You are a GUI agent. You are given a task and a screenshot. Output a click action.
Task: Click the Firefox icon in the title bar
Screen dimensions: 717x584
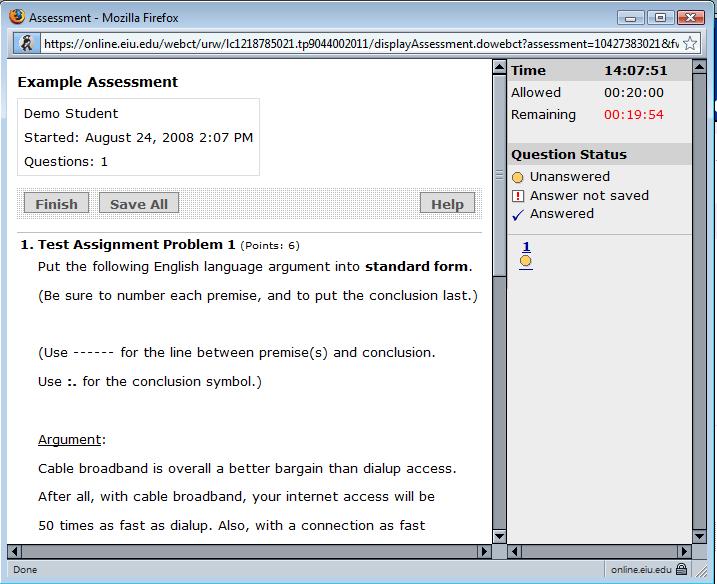(x=16, y=17)
